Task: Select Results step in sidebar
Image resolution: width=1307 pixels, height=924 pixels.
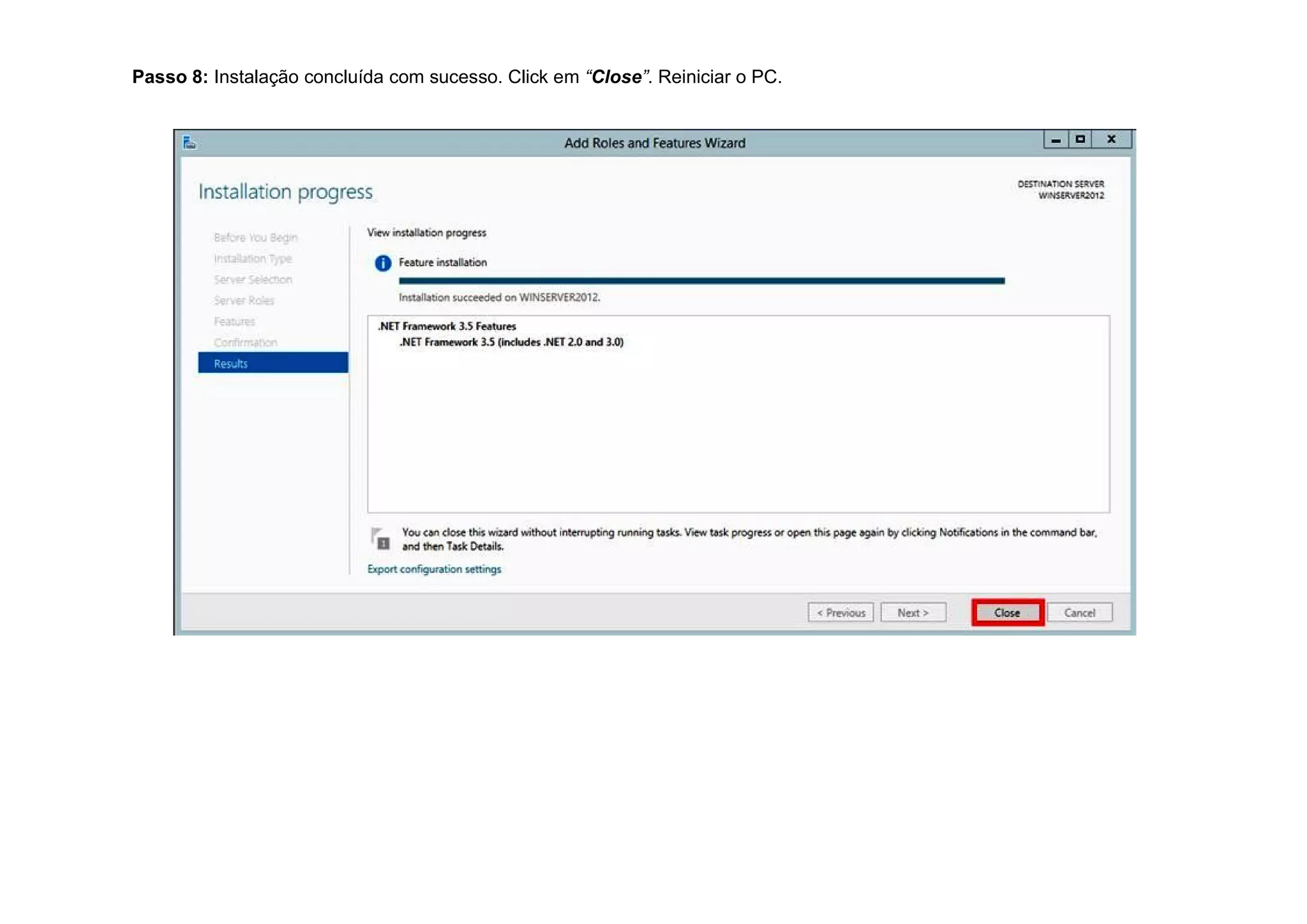Action: click(273, 363)
